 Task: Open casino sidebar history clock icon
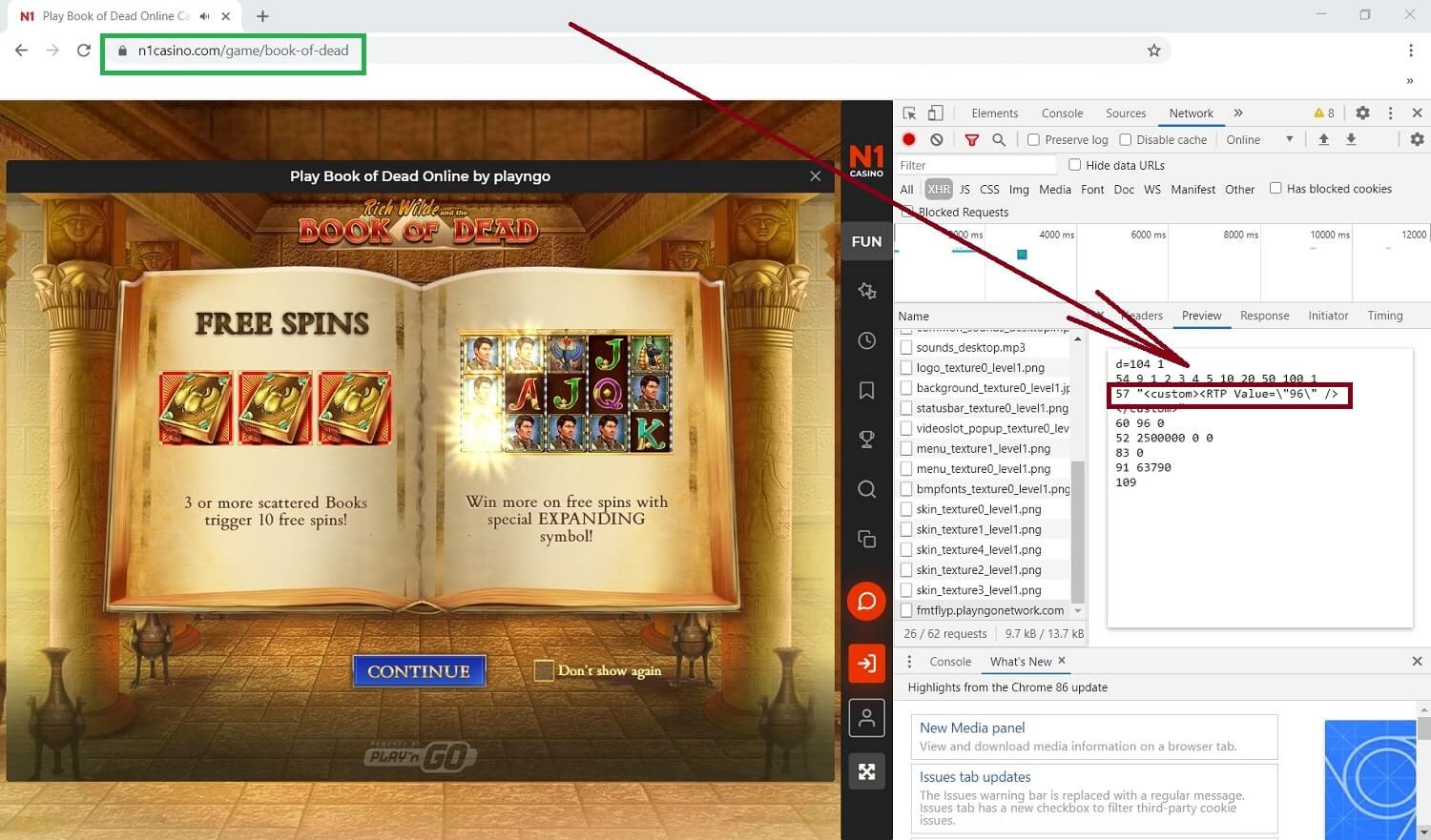pyautogui.click(x=866, y=340)
